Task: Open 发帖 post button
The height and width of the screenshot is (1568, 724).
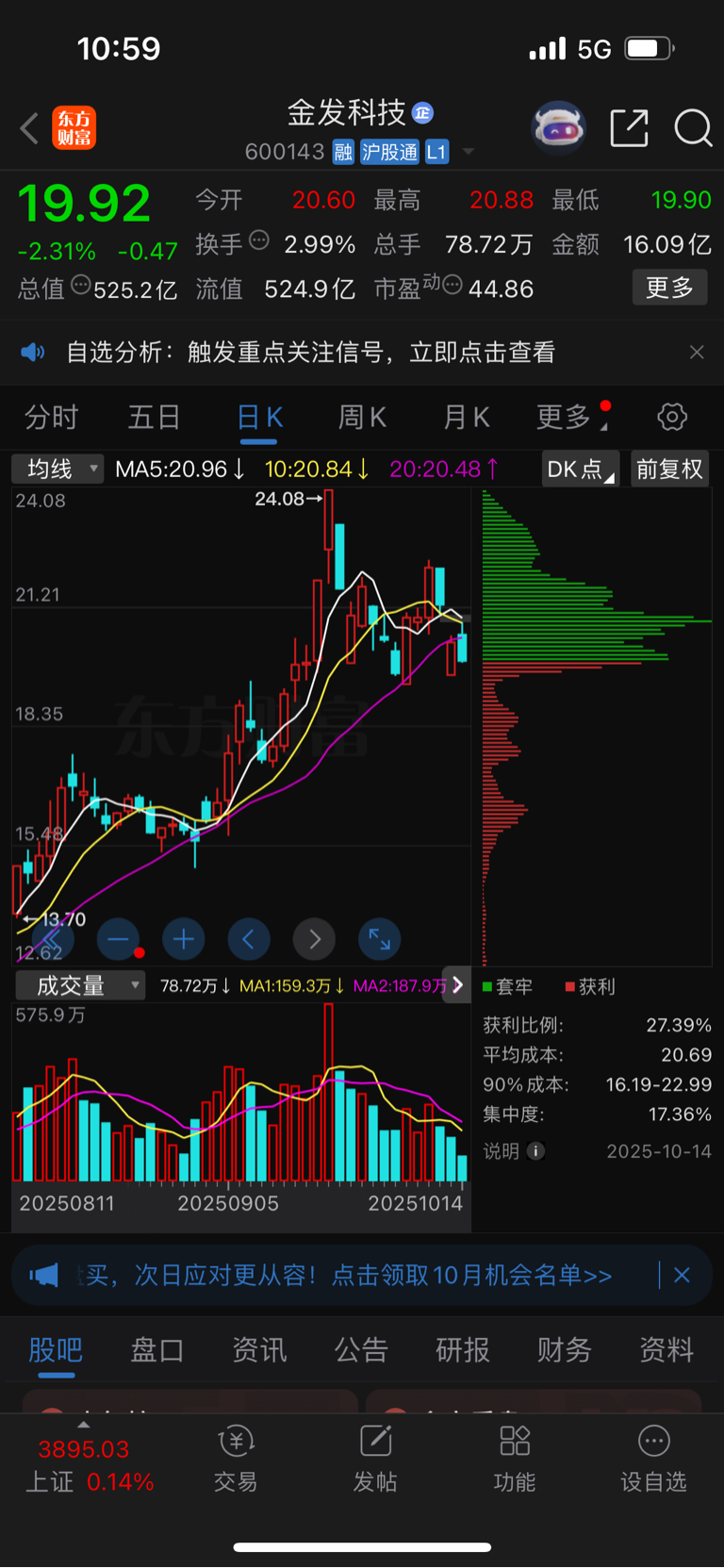Action: coord(375,1460)
